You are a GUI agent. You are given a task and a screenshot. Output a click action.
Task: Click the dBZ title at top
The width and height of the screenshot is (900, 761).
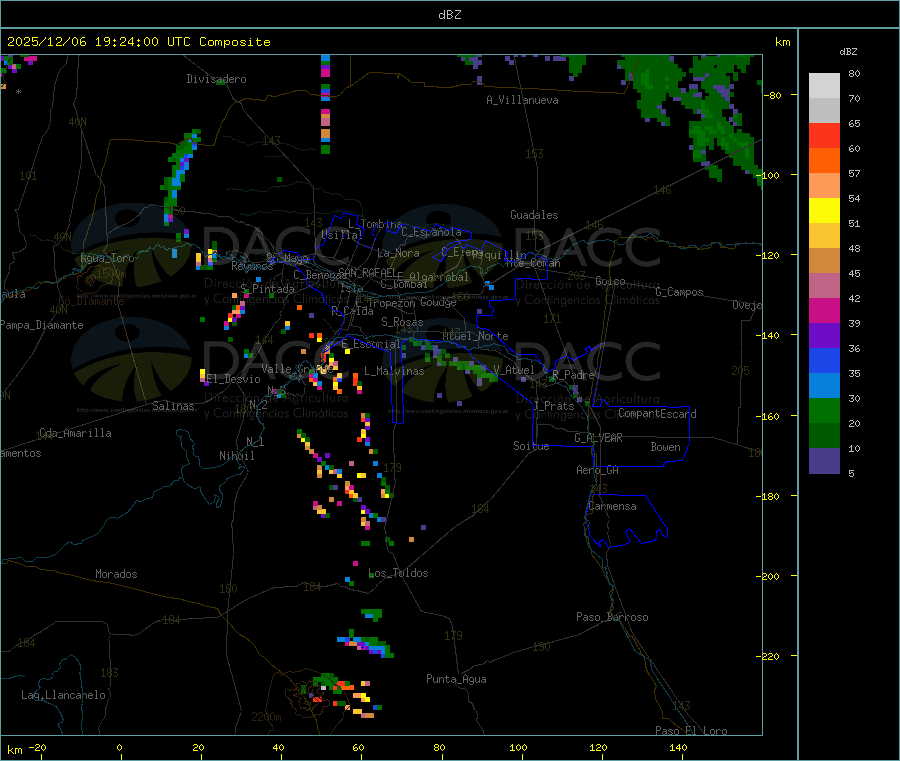(x=449, y=15)
